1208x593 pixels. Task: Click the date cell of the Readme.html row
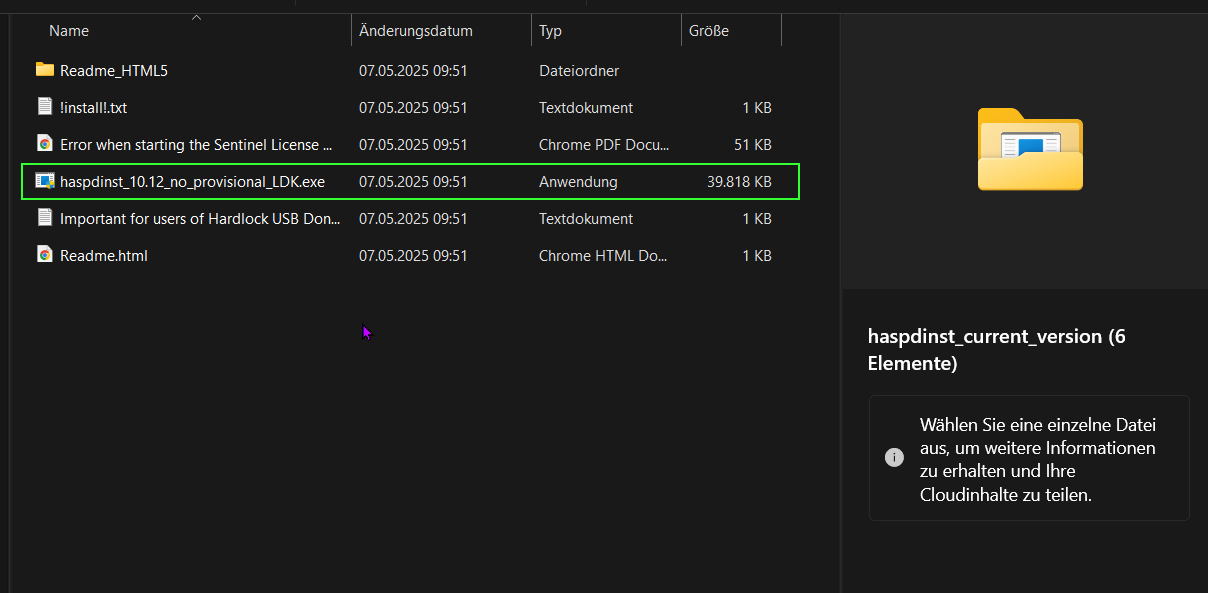point(413,256)
